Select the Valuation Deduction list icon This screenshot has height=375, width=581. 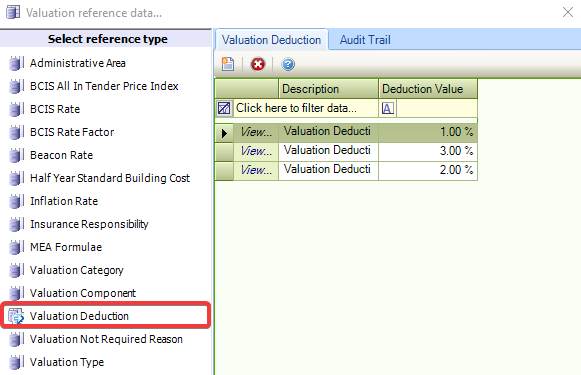point(16,316)
